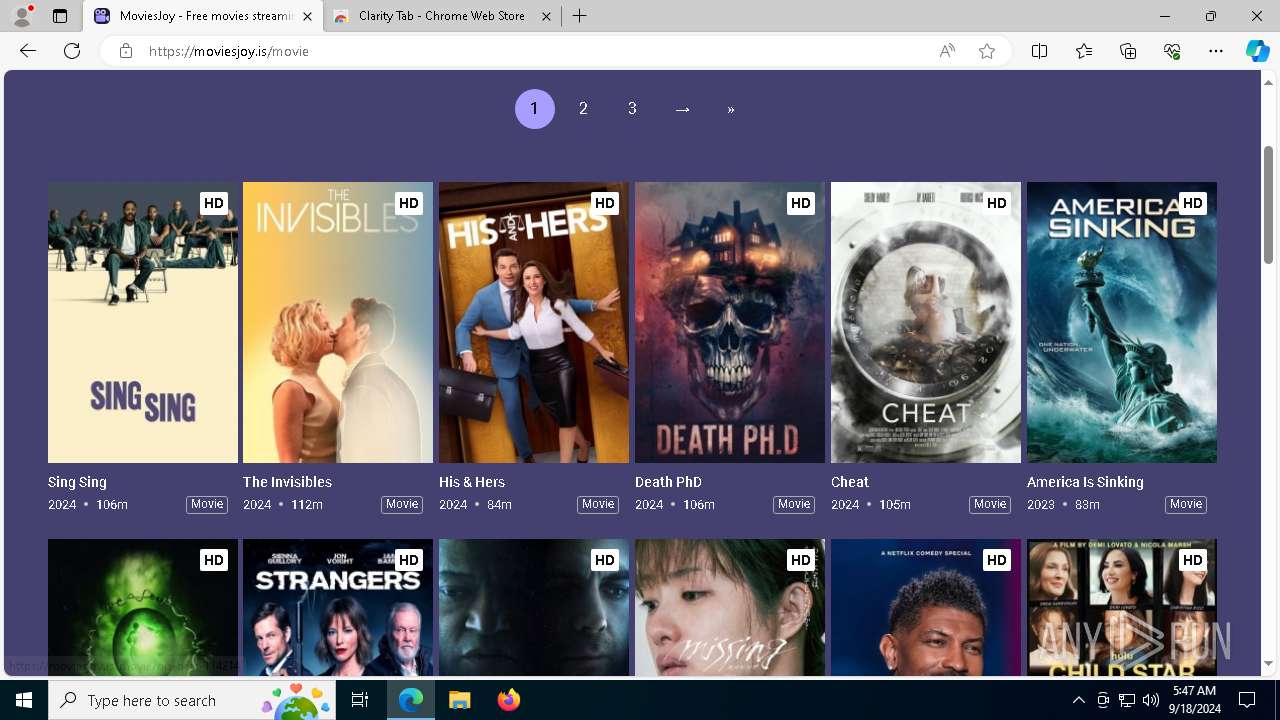The height and width of the screenshot is (720, 1280).
Task: Select the MoviesJoy tab
Action: click(x=203, y=16)
